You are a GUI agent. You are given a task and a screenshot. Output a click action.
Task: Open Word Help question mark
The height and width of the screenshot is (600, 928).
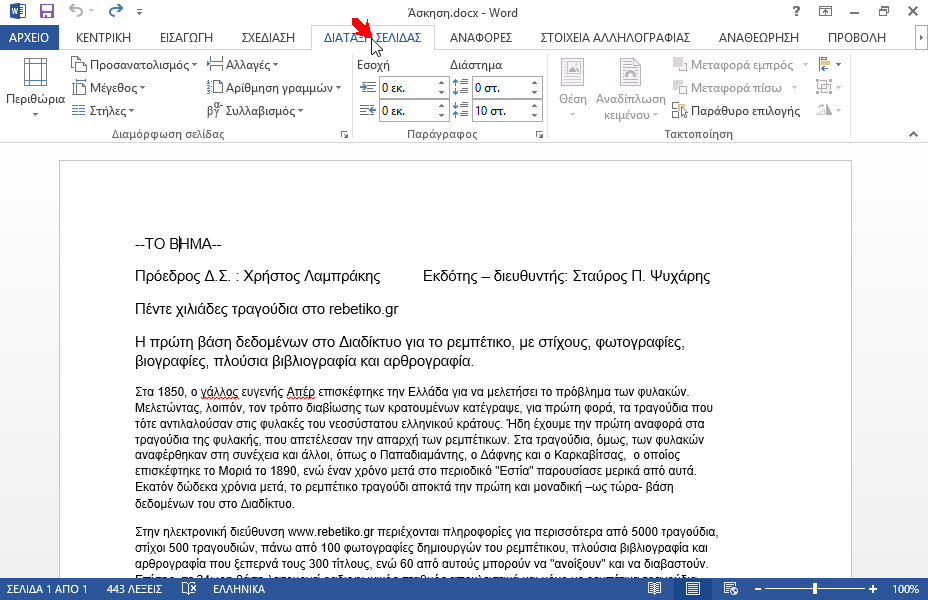point(797,11)
